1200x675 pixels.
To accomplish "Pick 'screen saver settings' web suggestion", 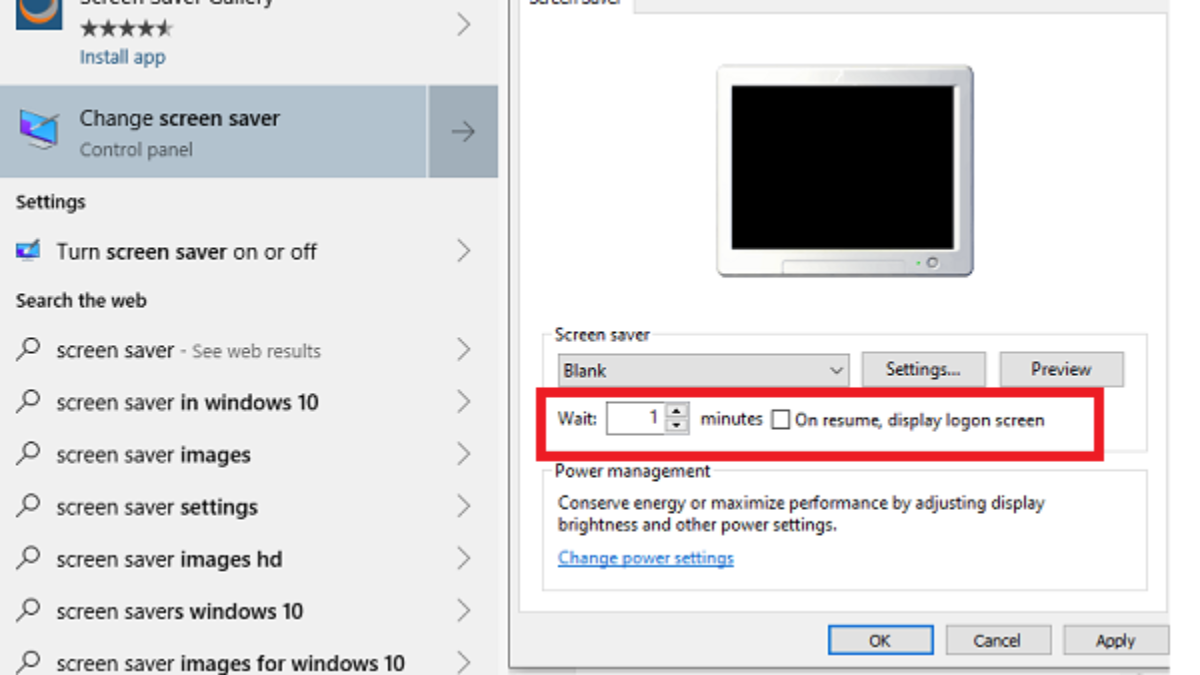I will 157,507.
